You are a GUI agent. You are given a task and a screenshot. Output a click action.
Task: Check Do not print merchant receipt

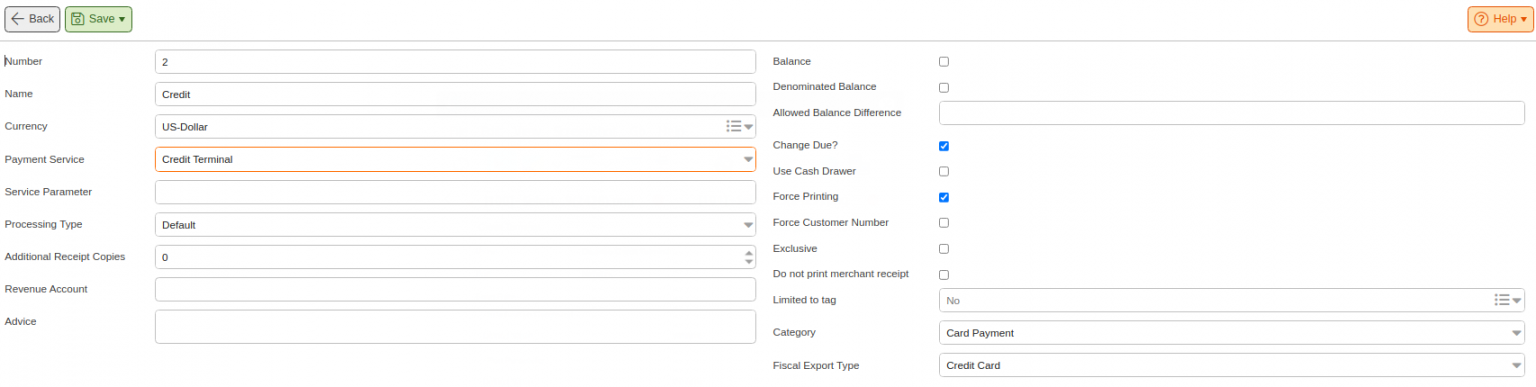[x=944, y=274]
